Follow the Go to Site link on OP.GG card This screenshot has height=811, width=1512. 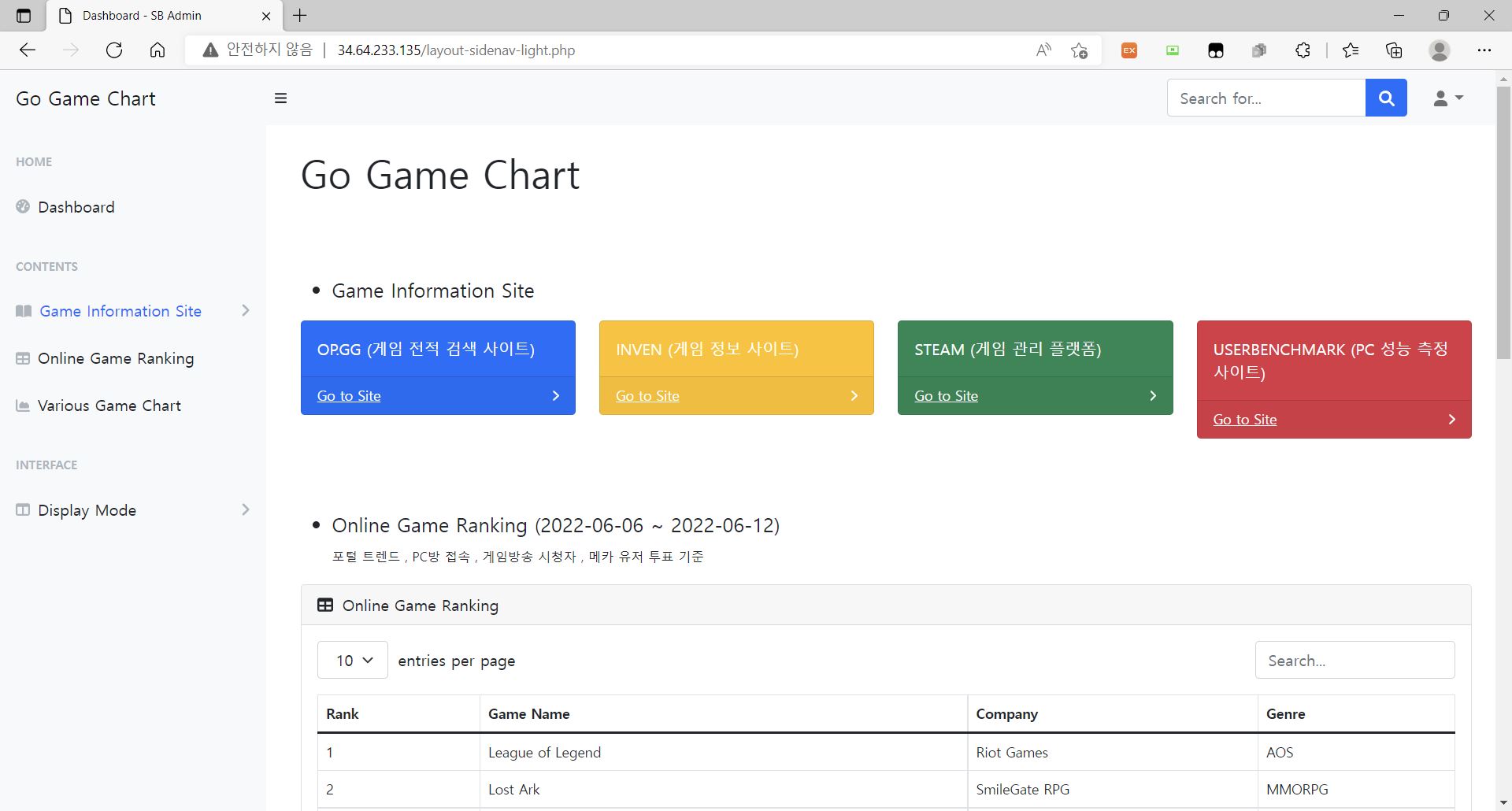[349, 396]
